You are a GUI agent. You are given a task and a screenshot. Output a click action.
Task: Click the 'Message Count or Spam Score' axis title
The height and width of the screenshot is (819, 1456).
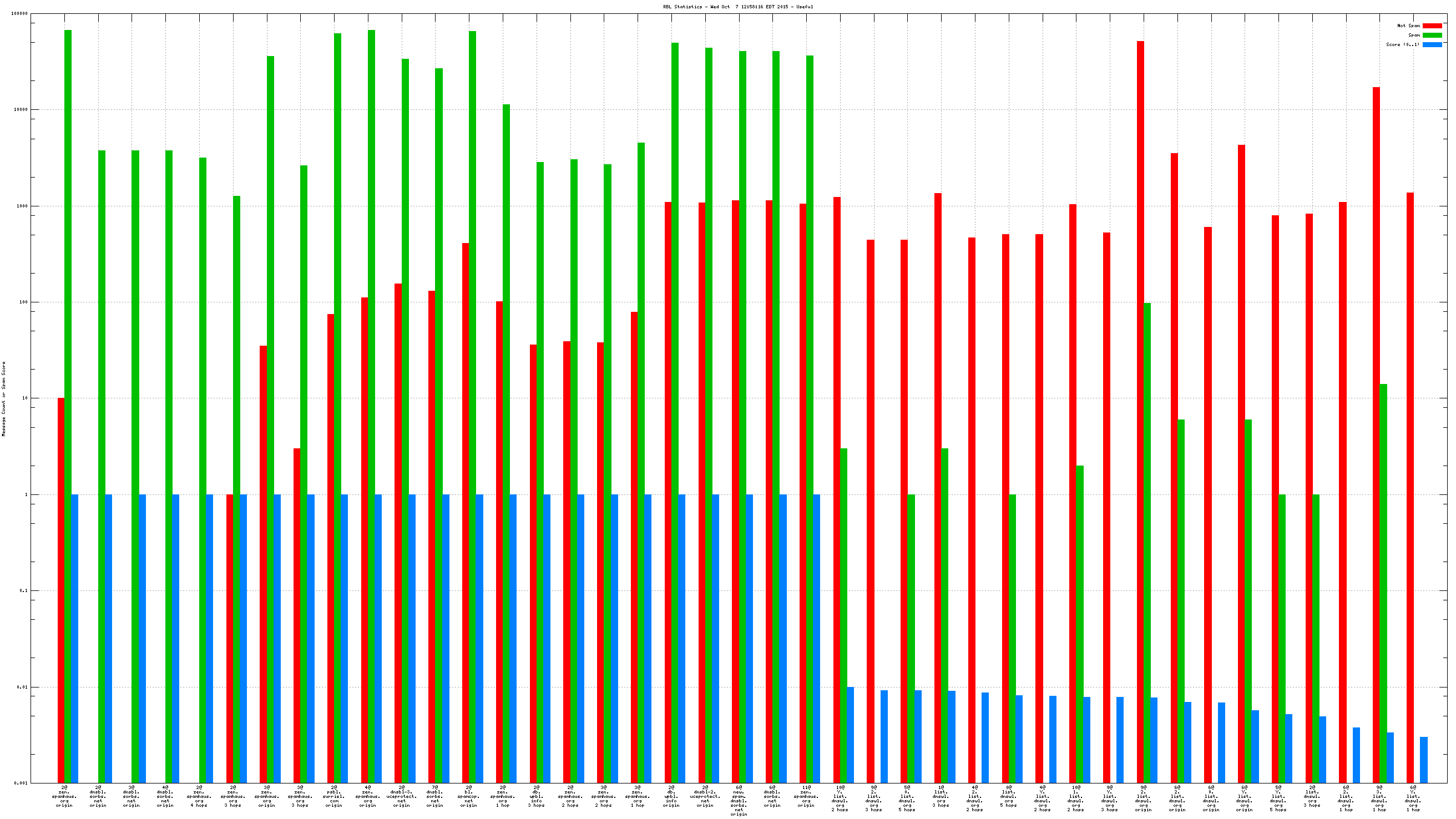click(x=4, y=399)
